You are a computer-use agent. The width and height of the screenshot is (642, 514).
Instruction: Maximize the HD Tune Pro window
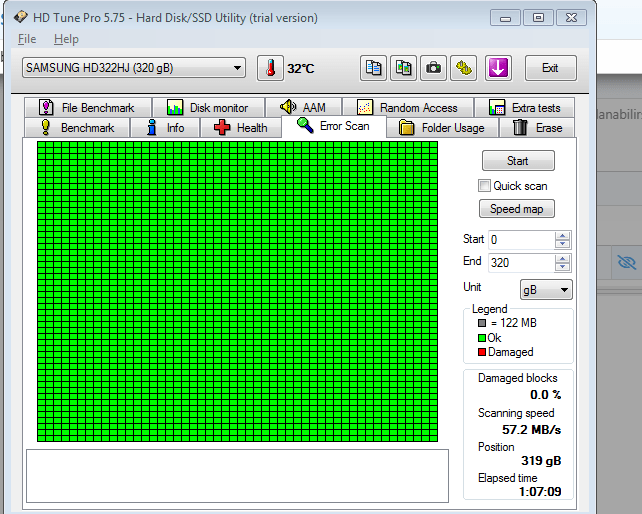538,18
